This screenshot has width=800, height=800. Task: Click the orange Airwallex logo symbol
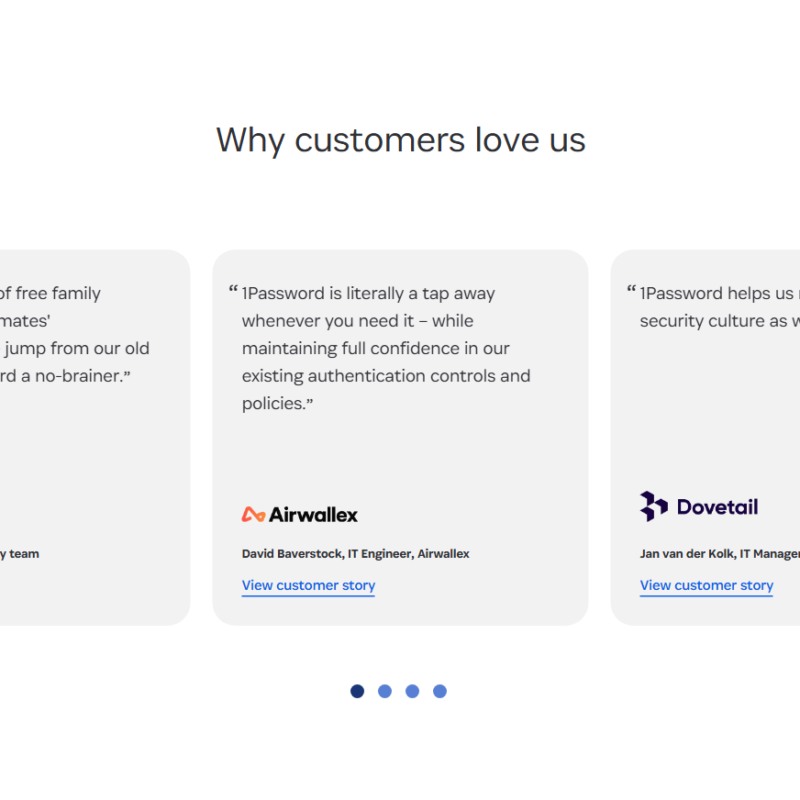(253, 514)
